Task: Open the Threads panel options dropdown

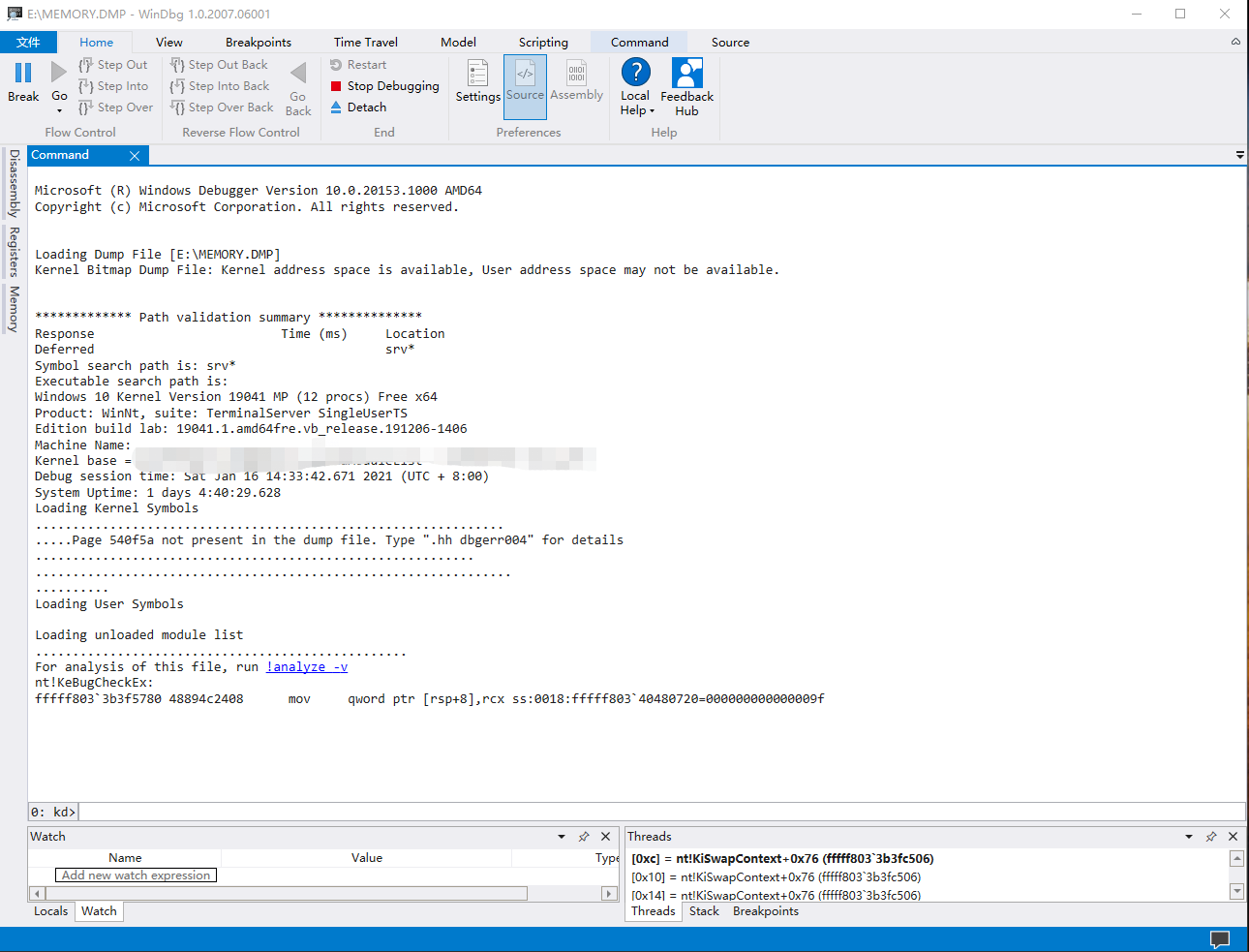Action: pos(1189,837)
